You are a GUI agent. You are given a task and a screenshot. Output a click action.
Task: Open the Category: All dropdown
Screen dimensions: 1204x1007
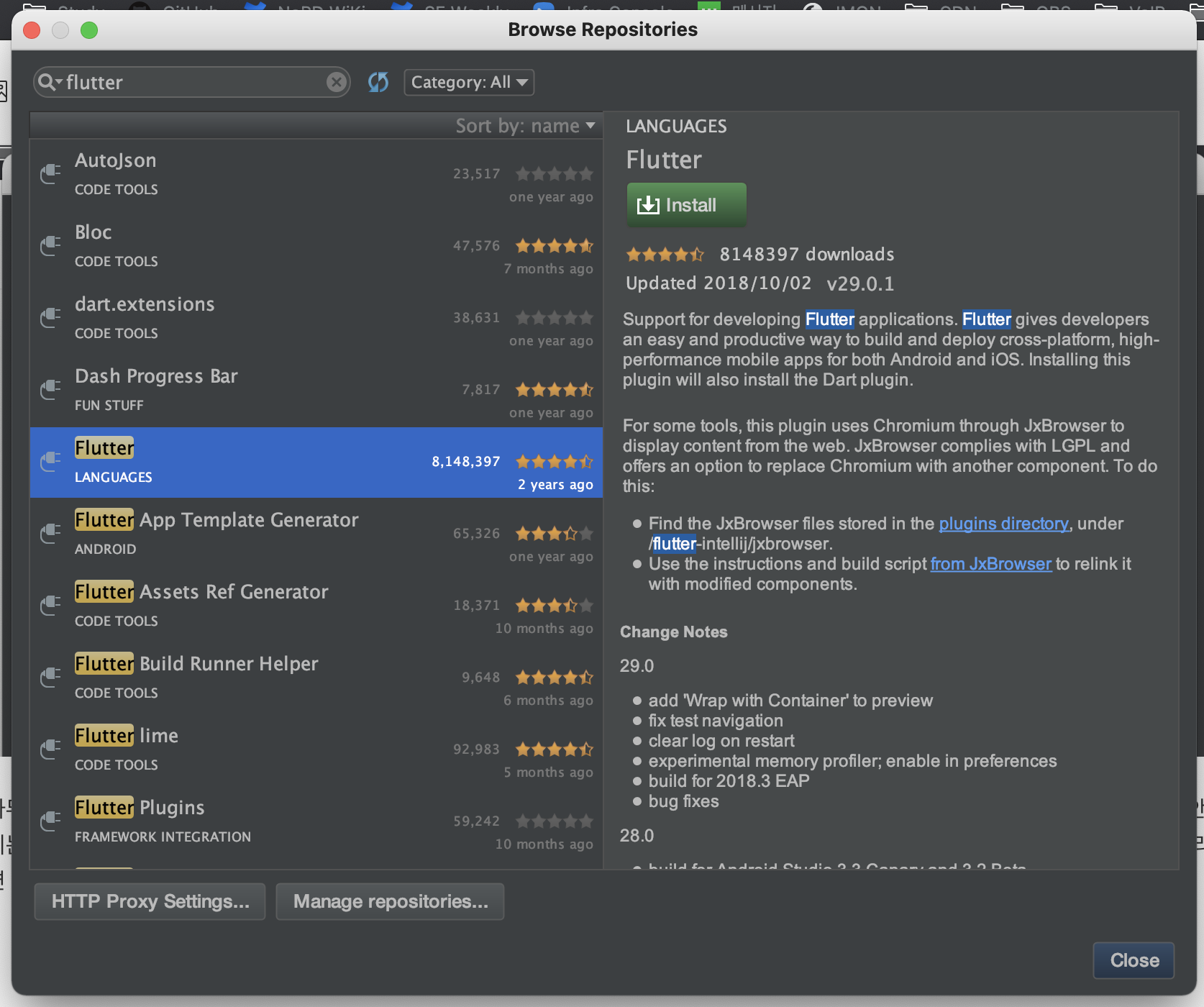point(469,82)
